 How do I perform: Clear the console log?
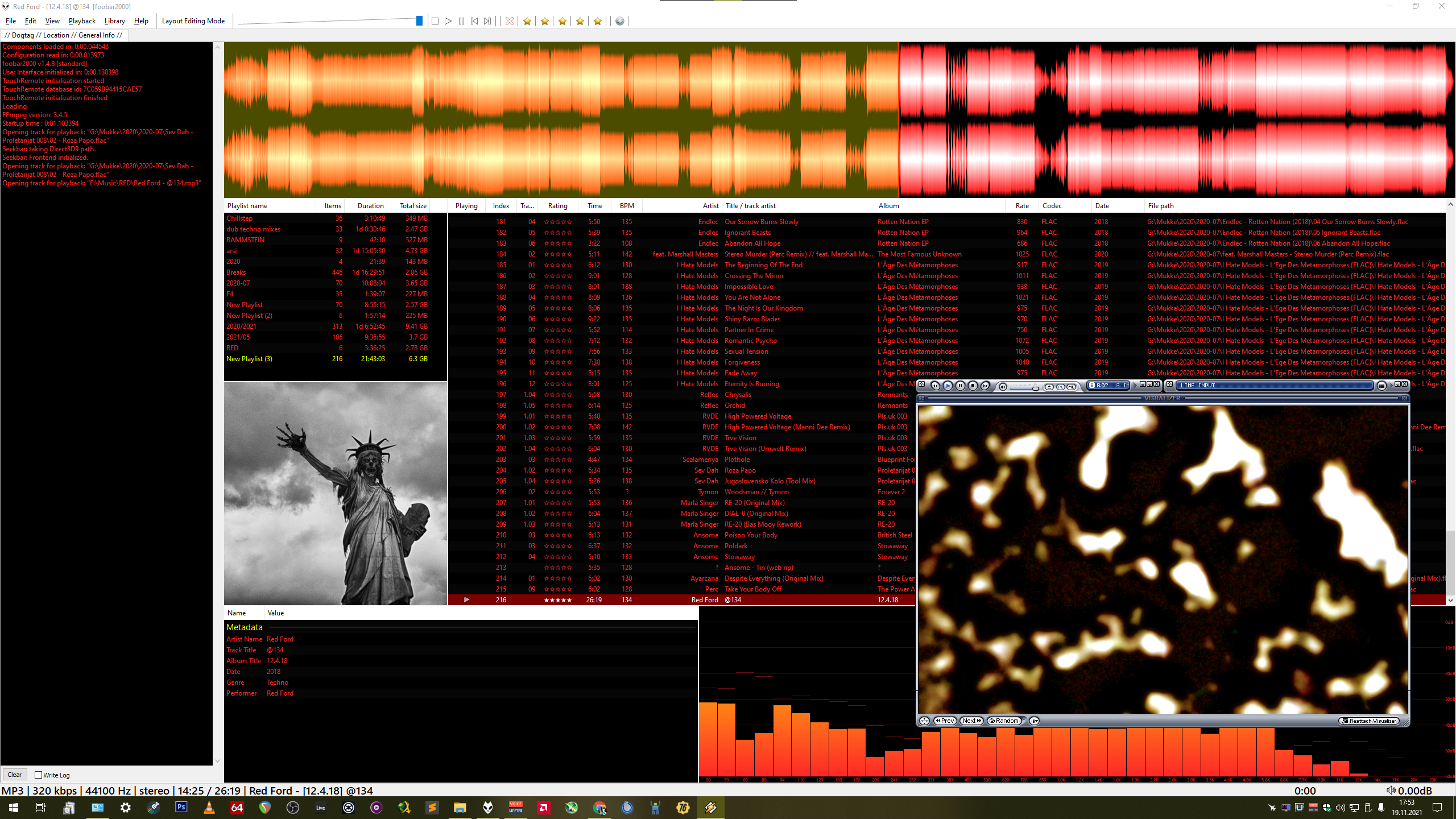coord(14,775)
